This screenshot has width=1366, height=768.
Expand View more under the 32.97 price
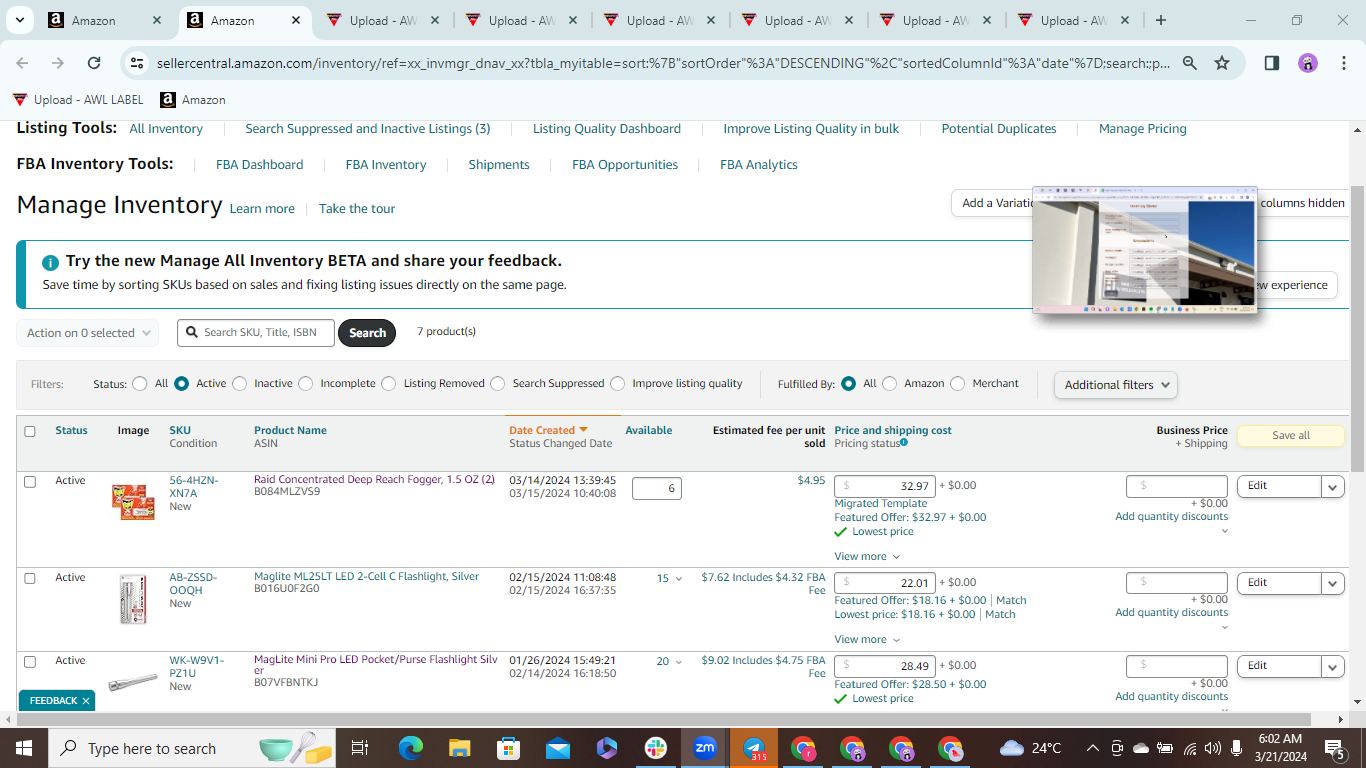[867, 557]
